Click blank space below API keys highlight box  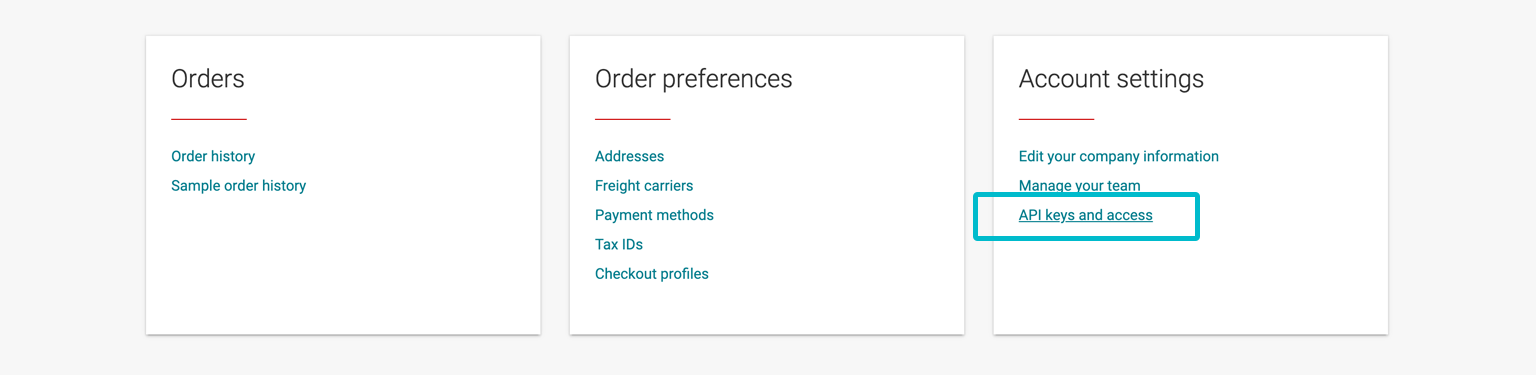click(x=1190, y=288)
